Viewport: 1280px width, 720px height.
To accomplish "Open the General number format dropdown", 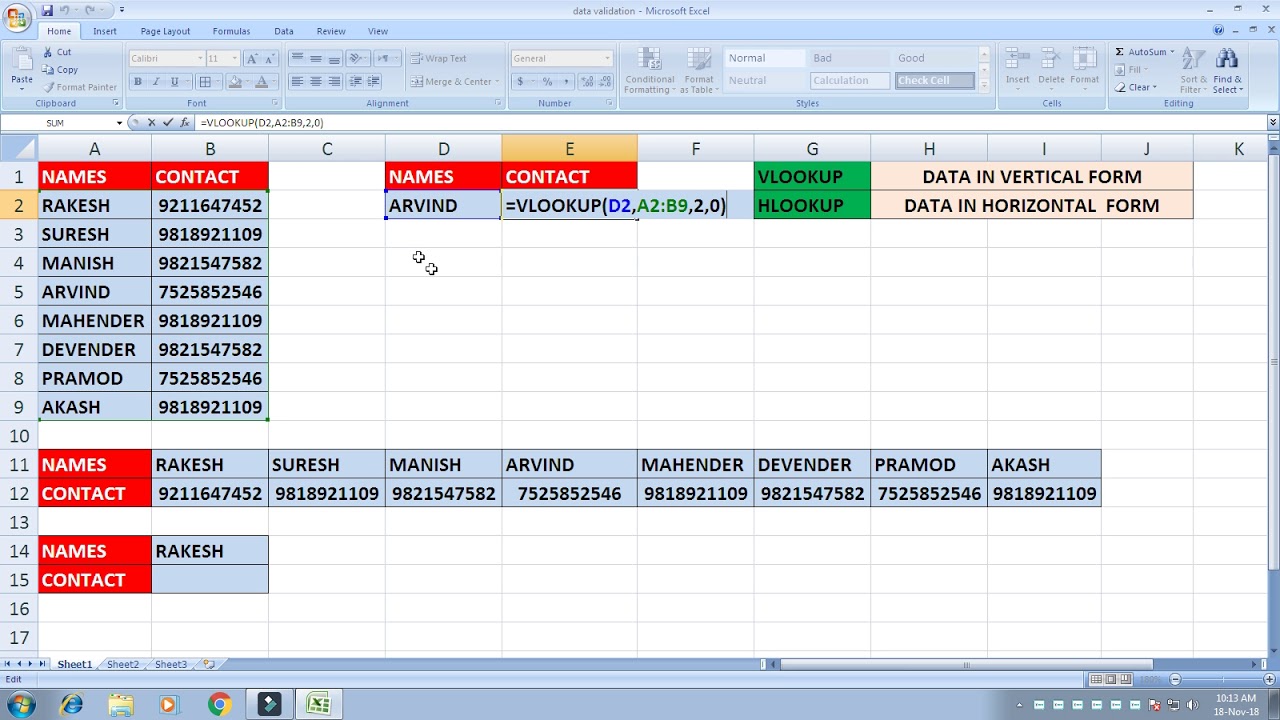I will (x=607, y=58).
